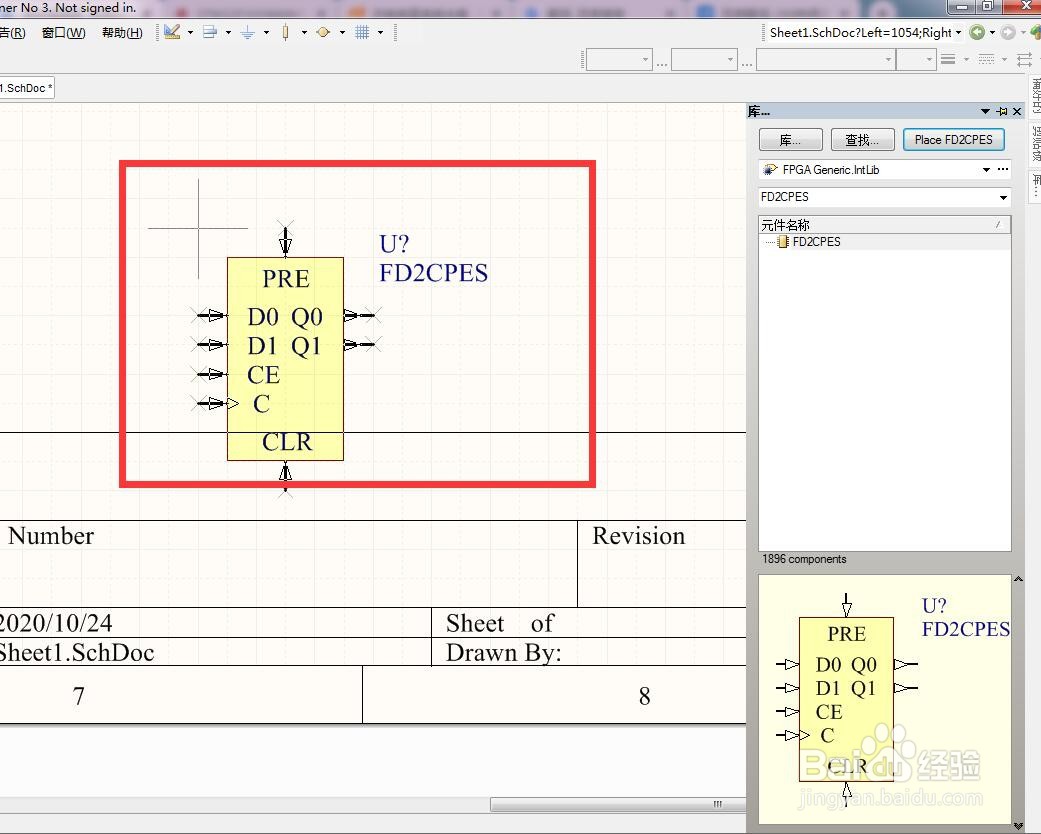This screenshot has width=1041, height=834.
Task: Navigate forward with the grey arrow
Action: coord(1008,32)
